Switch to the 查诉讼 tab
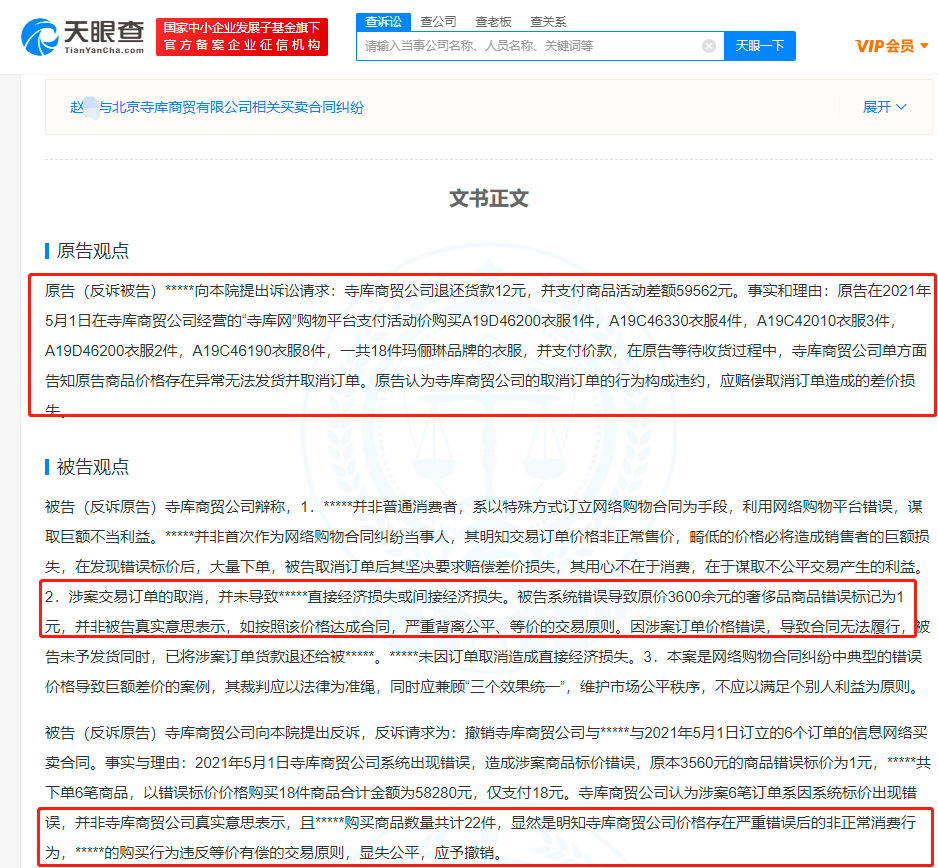This screenshot has height=868, width=938. [x=383, y=22]
